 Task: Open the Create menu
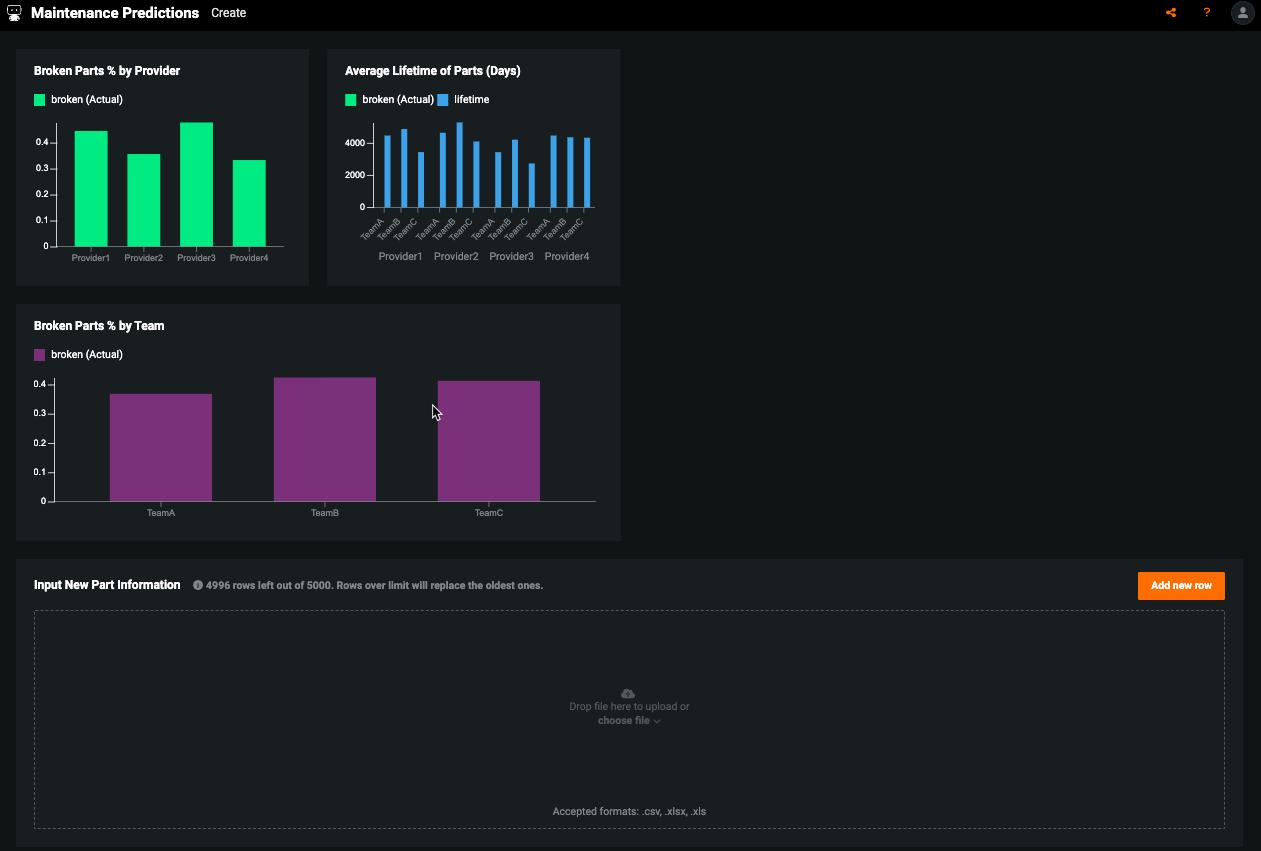coord(228,13)
